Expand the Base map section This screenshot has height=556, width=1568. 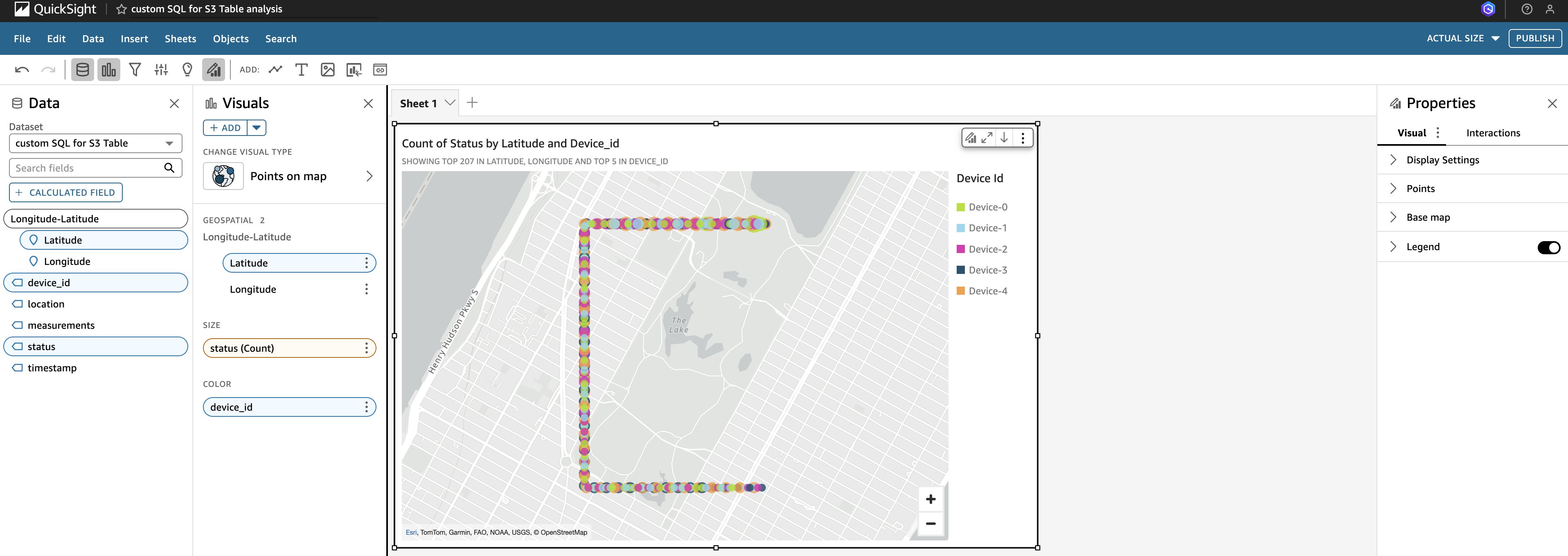click(1427, 217)
